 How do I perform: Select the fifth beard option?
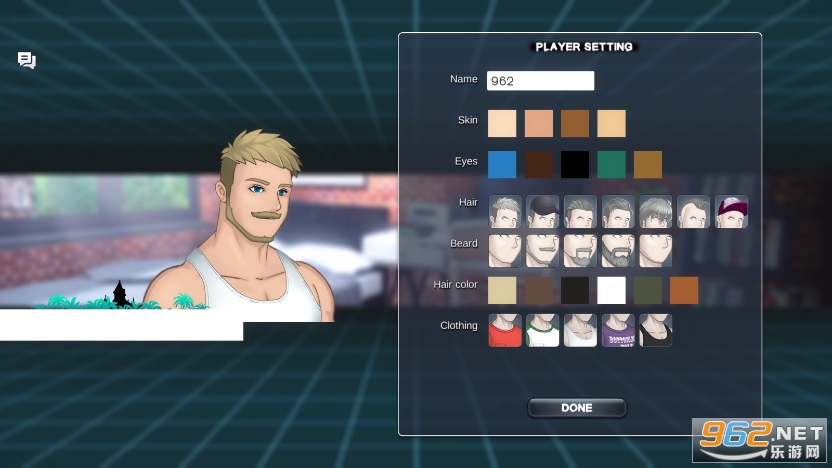pos(655,250)
